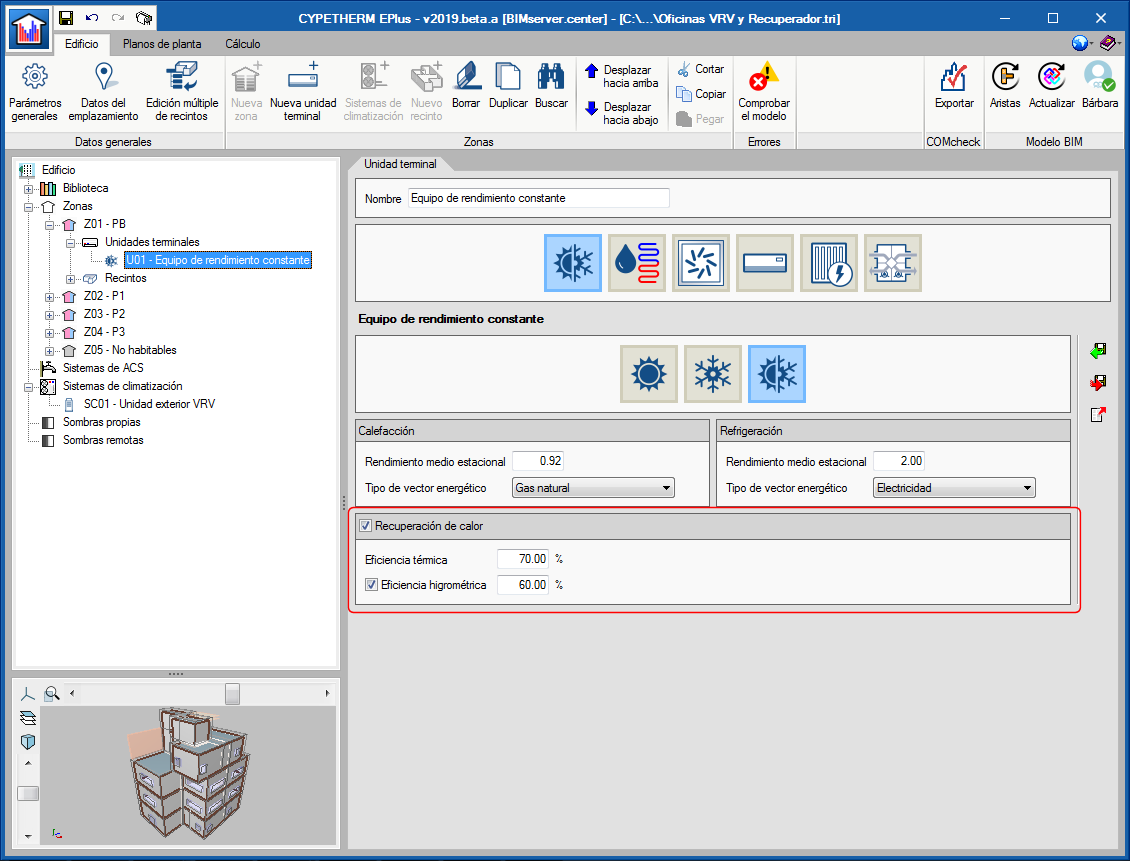Select heating-only sun mode icon

click(x=649, y=374)
